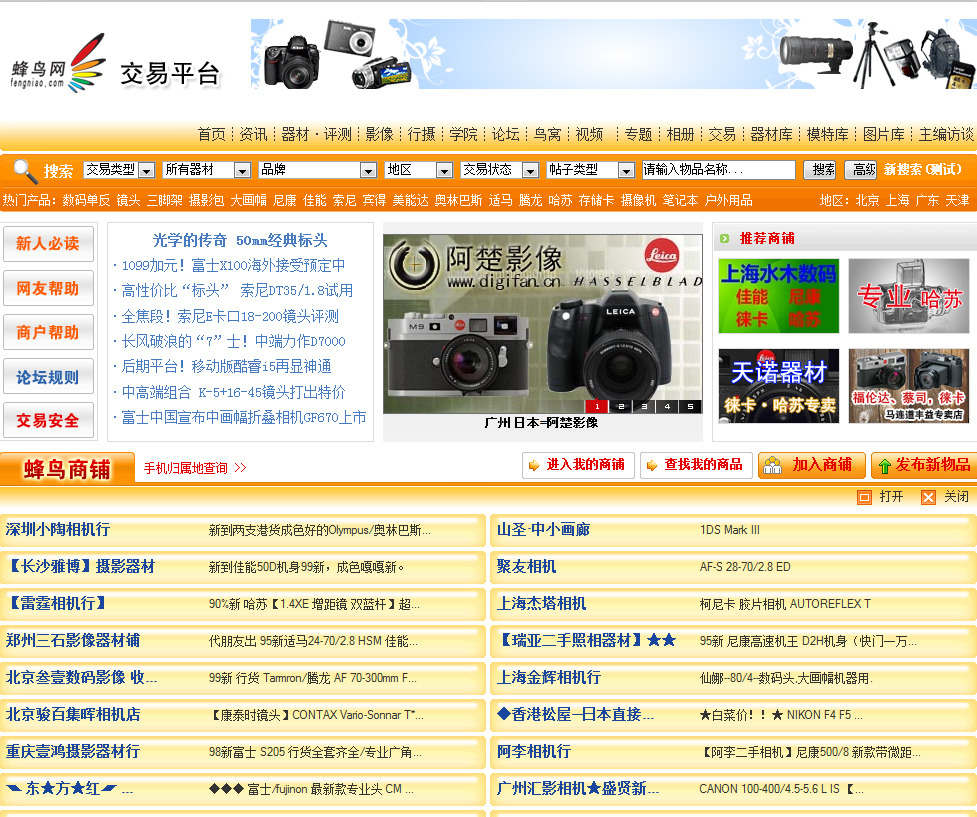
Task: Open the 资讯 navigation item
Action: point(254,134)
